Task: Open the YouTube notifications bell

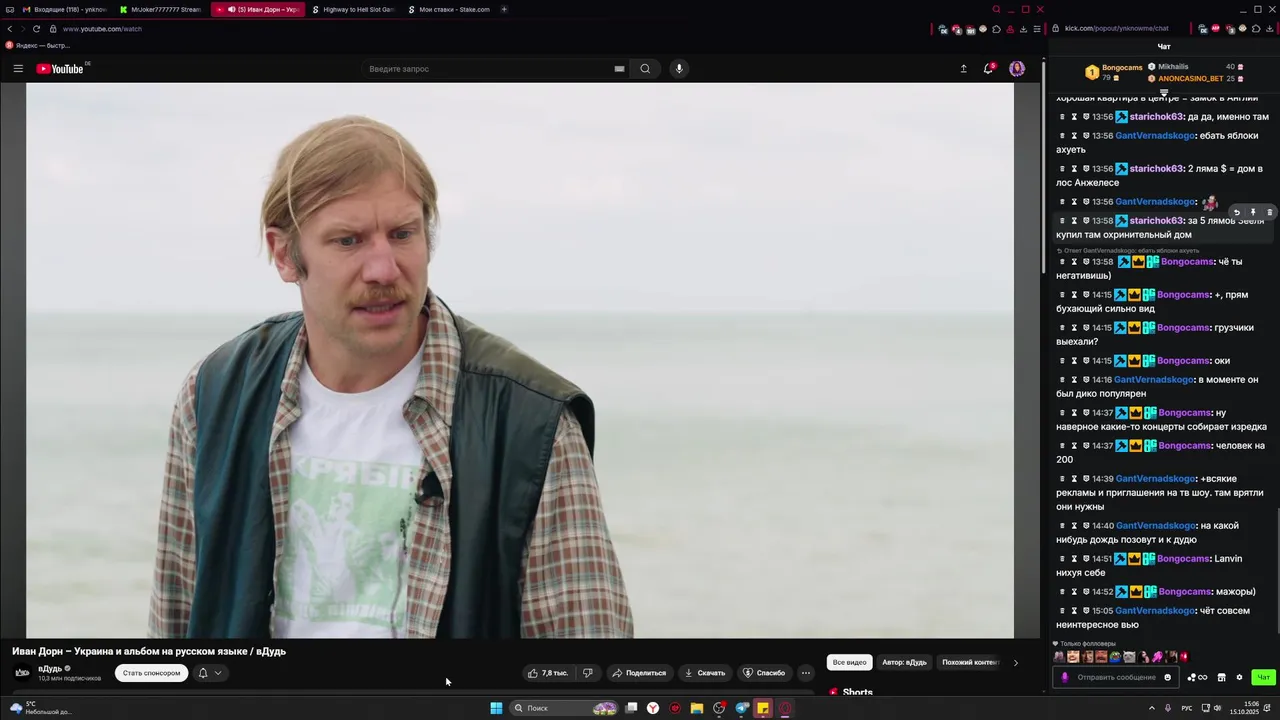Action: point(989,68)
